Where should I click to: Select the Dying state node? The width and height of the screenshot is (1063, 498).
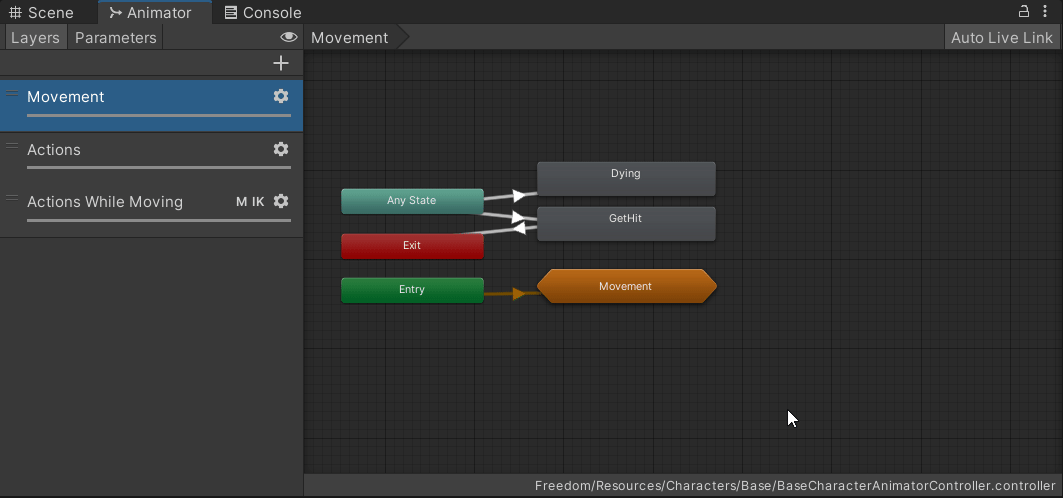point(626,178)
